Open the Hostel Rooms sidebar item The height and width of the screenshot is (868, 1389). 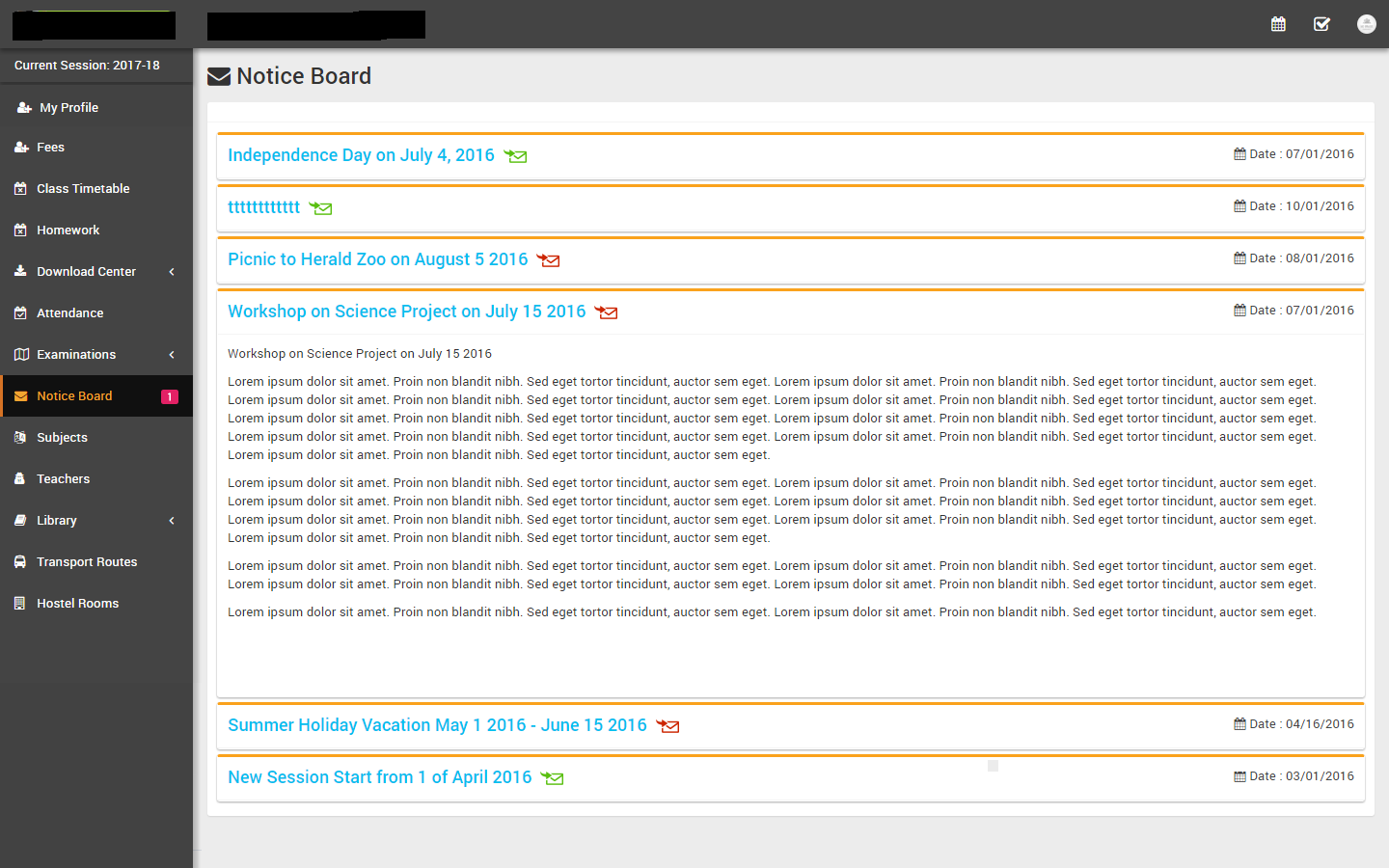point(77,604)
